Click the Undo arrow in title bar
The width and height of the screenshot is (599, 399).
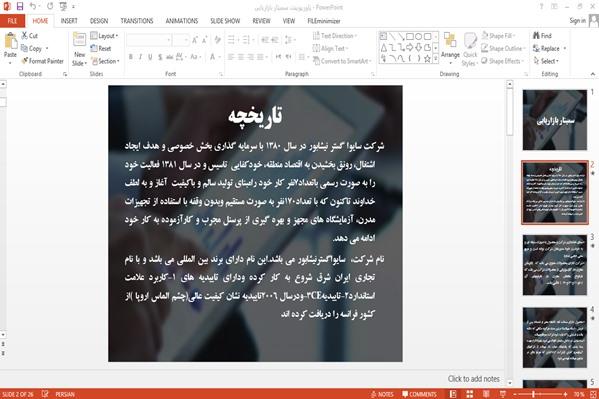[33, 6]
